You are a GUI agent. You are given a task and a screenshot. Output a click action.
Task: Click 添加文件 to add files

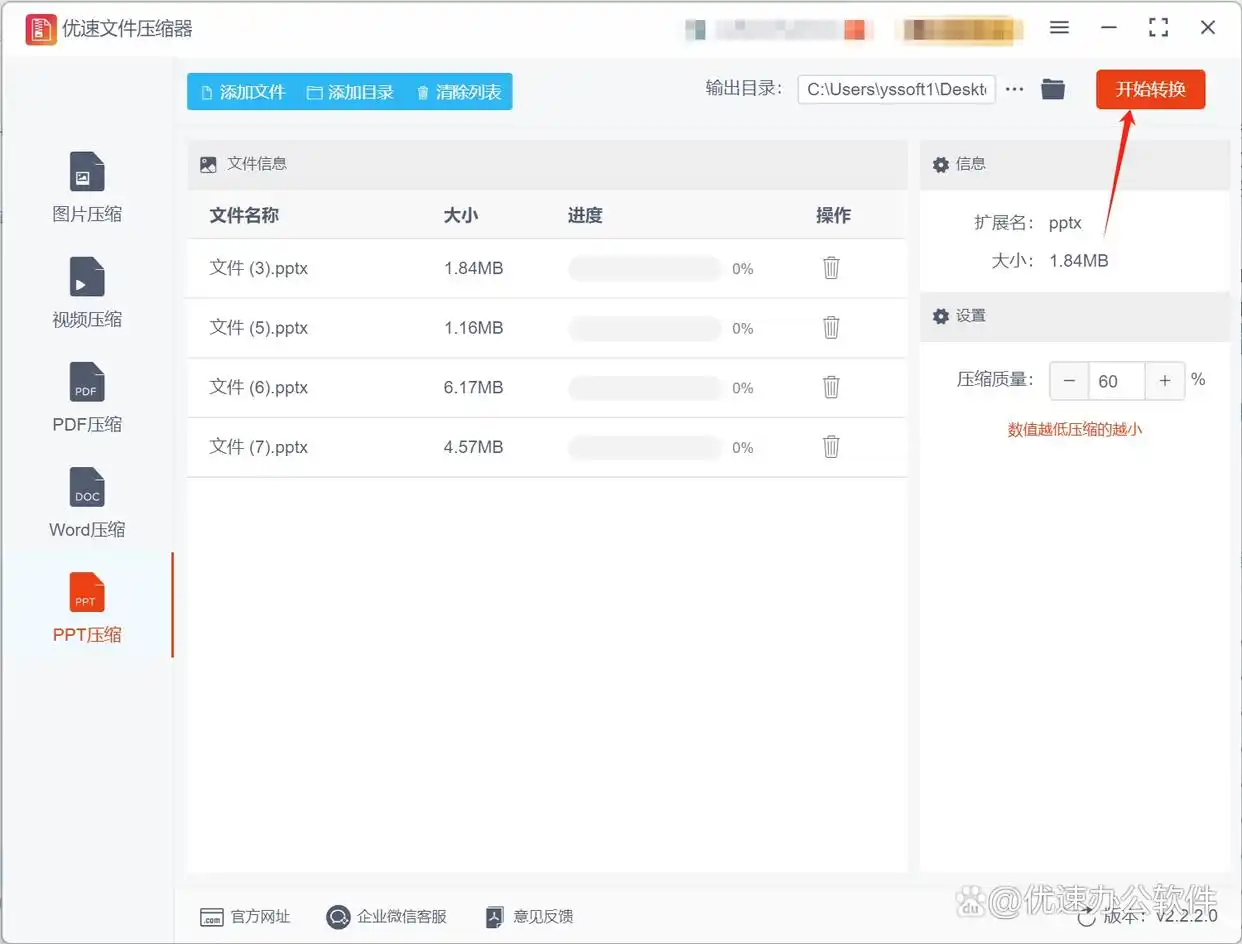point(240,90)
